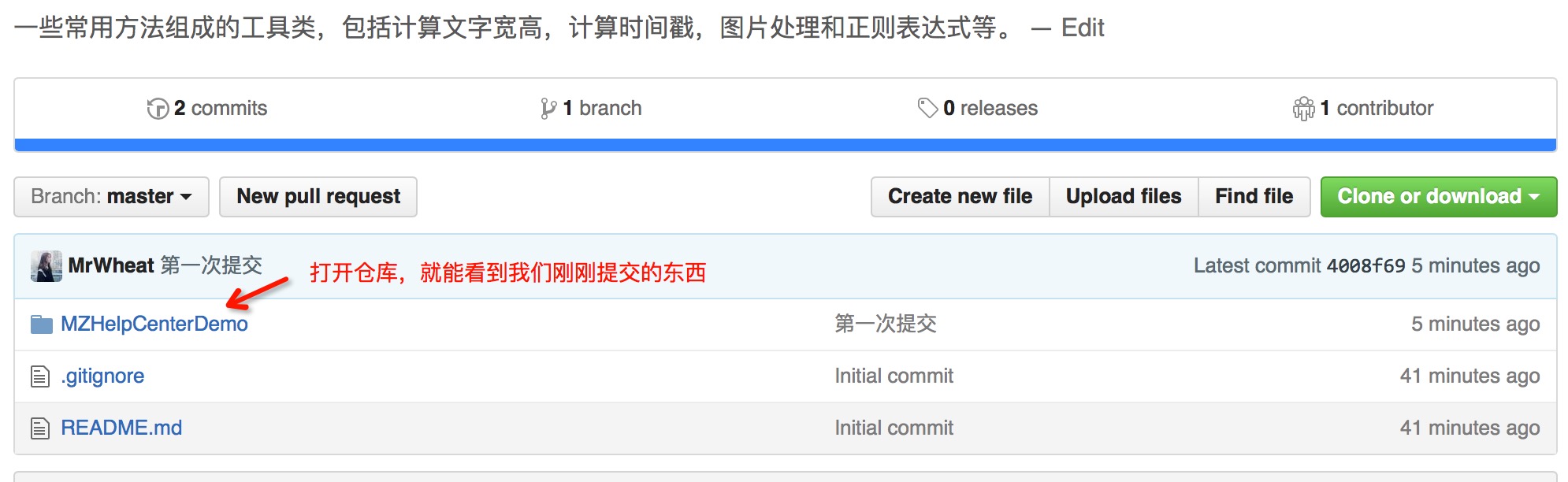Click the releases tag icon

(x=927, y=108)
